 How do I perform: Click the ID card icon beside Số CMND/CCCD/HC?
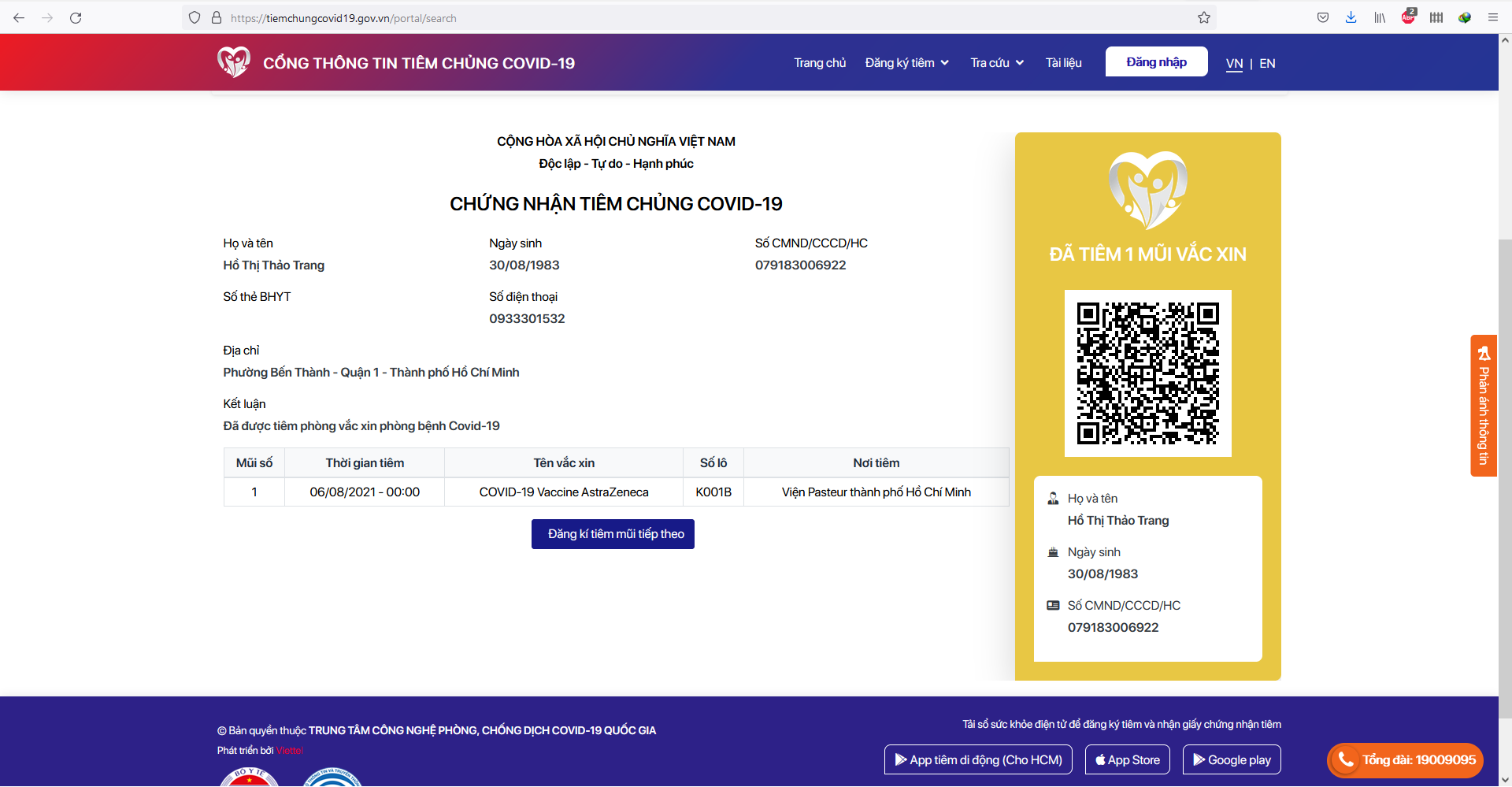click(1053, 605)
